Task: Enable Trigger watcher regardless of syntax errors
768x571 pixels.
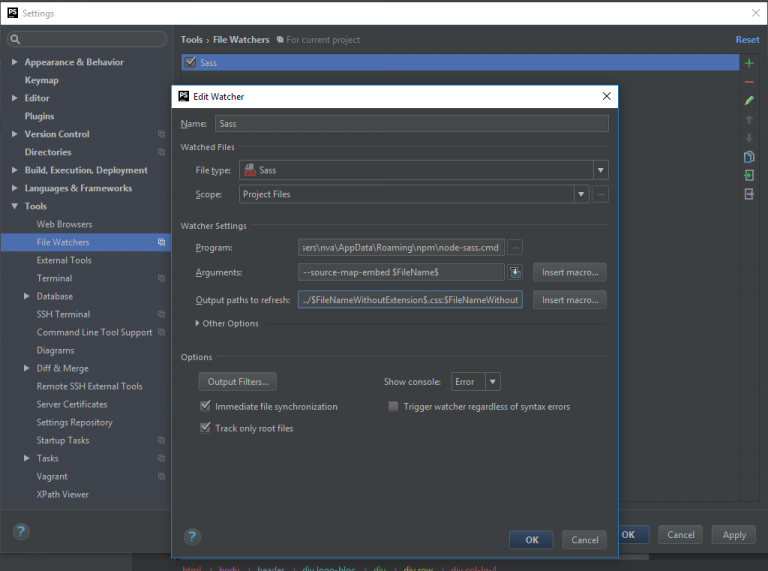Action: point(393,406)
